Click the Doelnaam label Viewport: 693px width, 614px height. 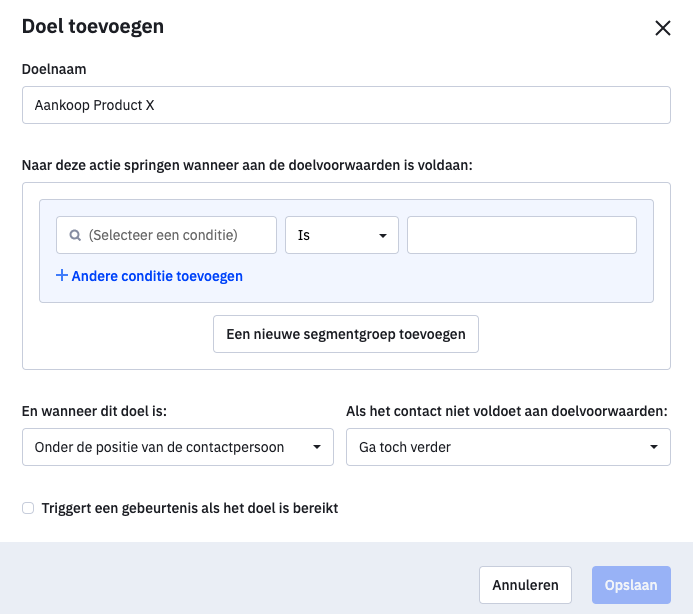click(x=54, y=69)
